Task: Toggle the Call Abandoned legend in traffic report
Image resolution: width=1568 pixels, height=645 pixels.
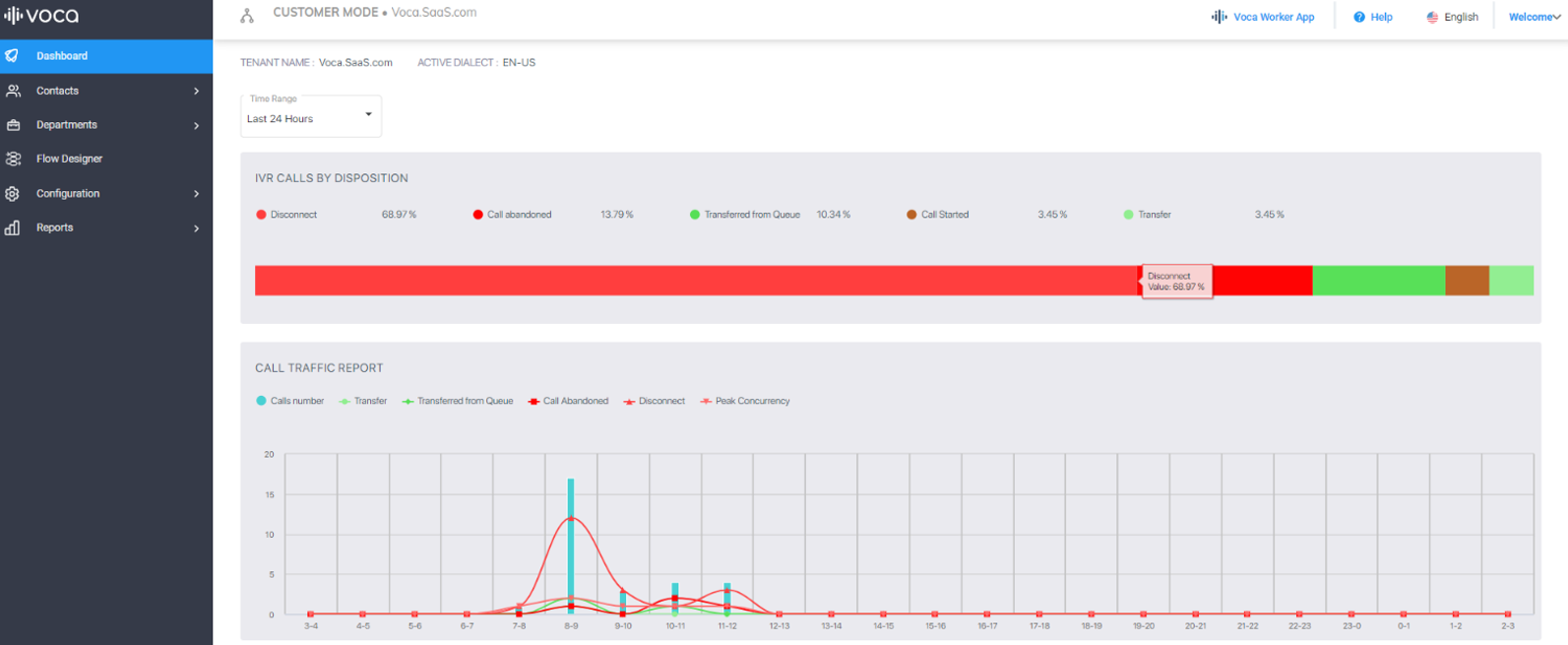Action: pyautogui.click(x=568, y=401)
